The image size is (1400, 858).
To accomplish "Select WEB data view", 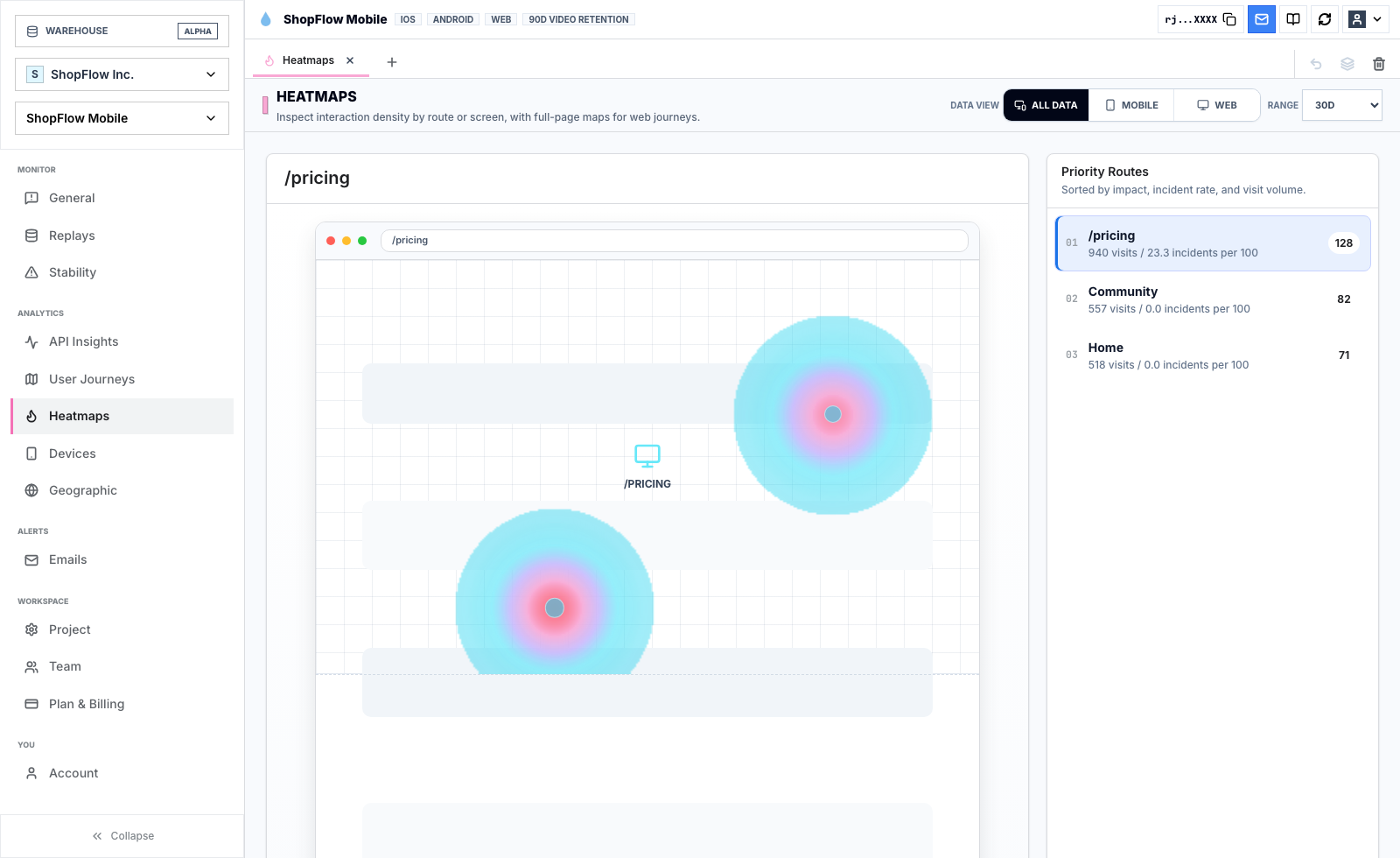I will (x=1217, y=105).
